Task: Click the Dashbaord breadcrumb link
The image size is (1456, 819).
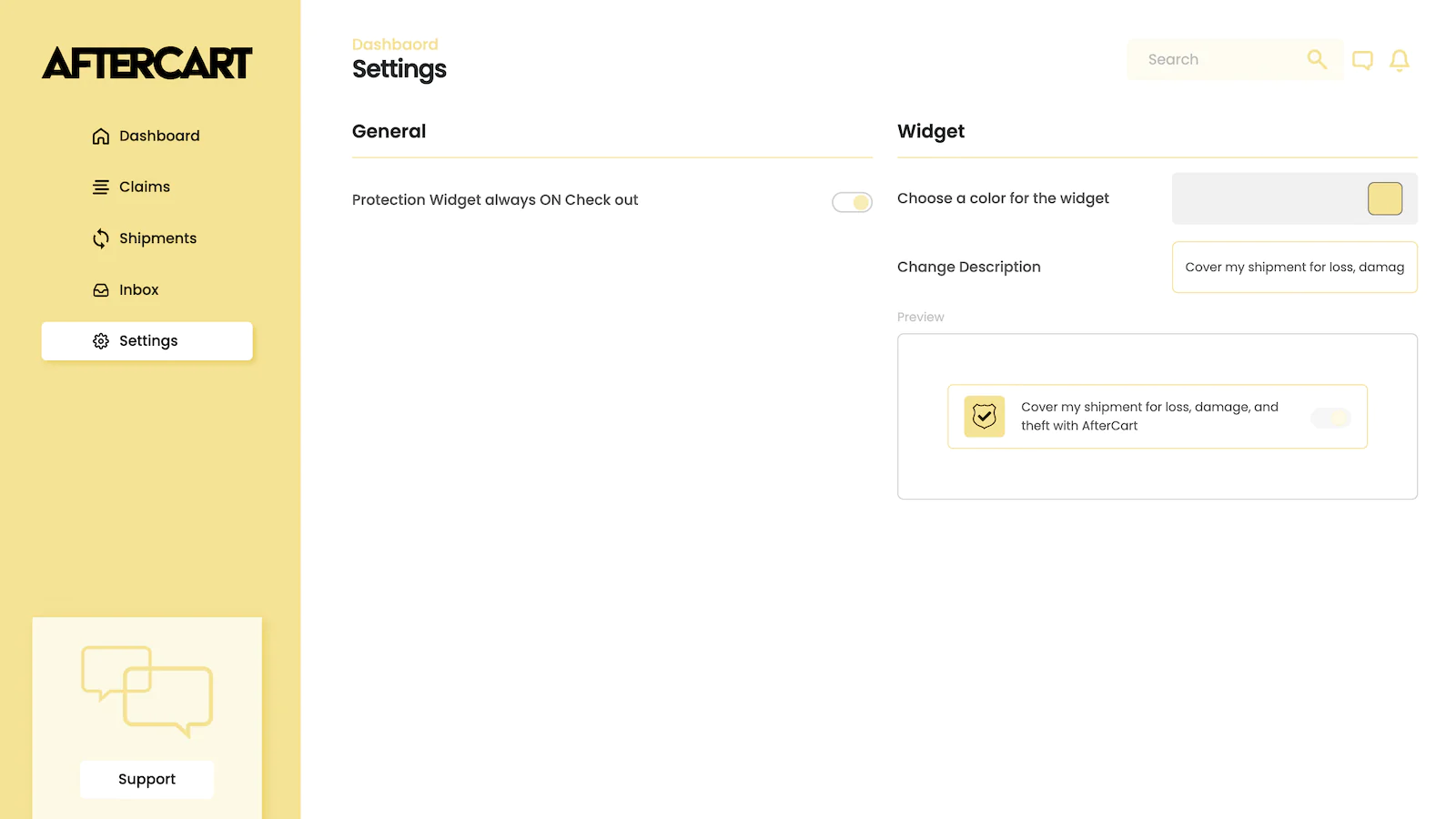Action: point(395,45)
